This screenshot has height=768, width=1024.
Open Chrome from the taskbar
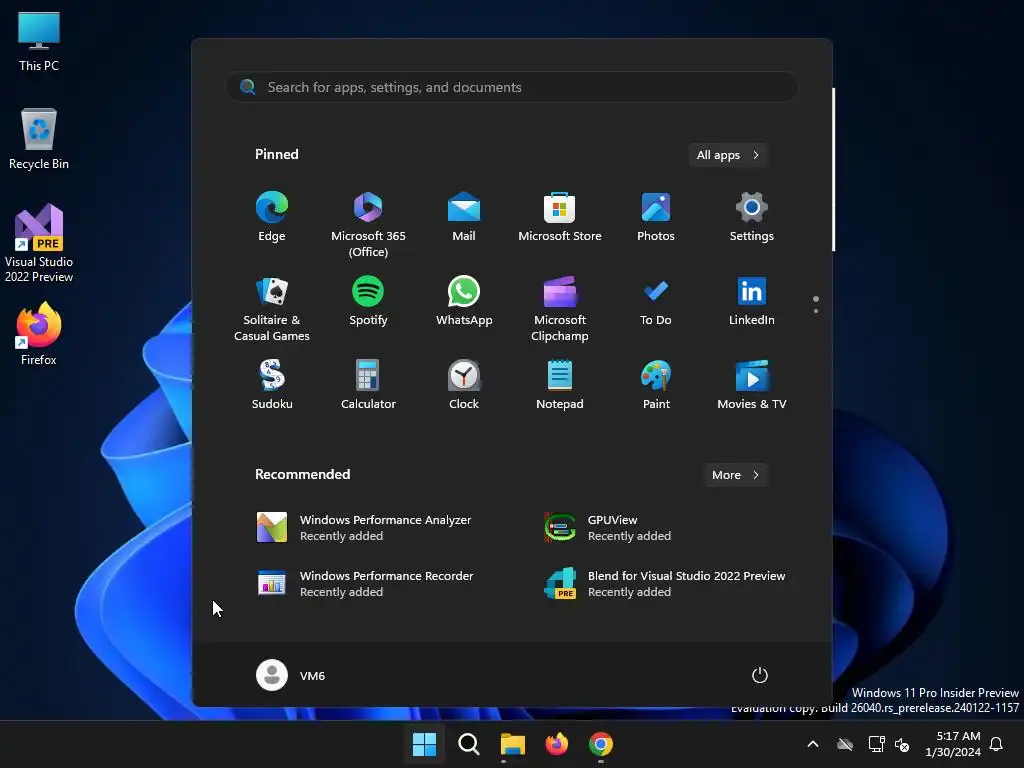(x=601, y=744)
